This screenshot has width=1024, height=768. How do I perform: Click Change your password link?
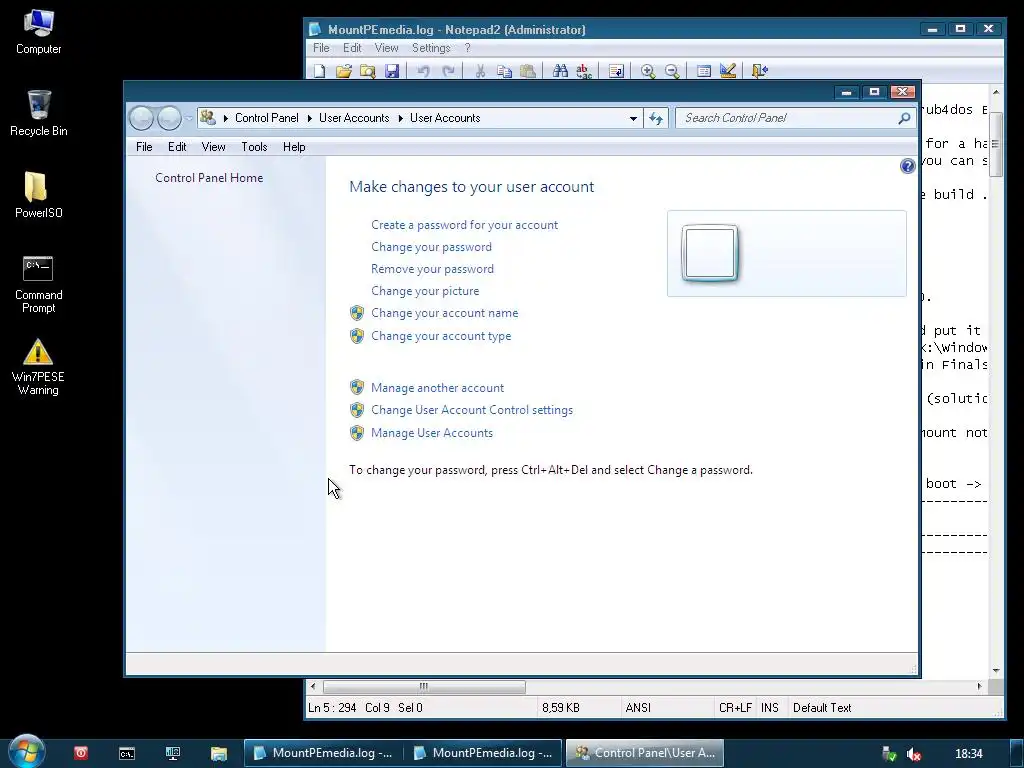pyautogui.click(x=431, y=247)
